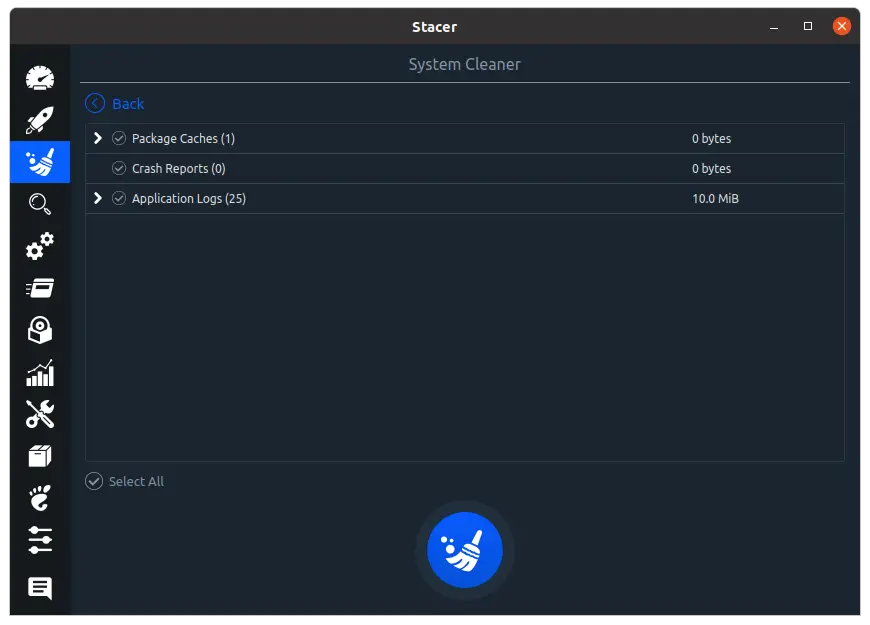Open the Processes sidebar page
870x625 pixels.
click(40, 288)
